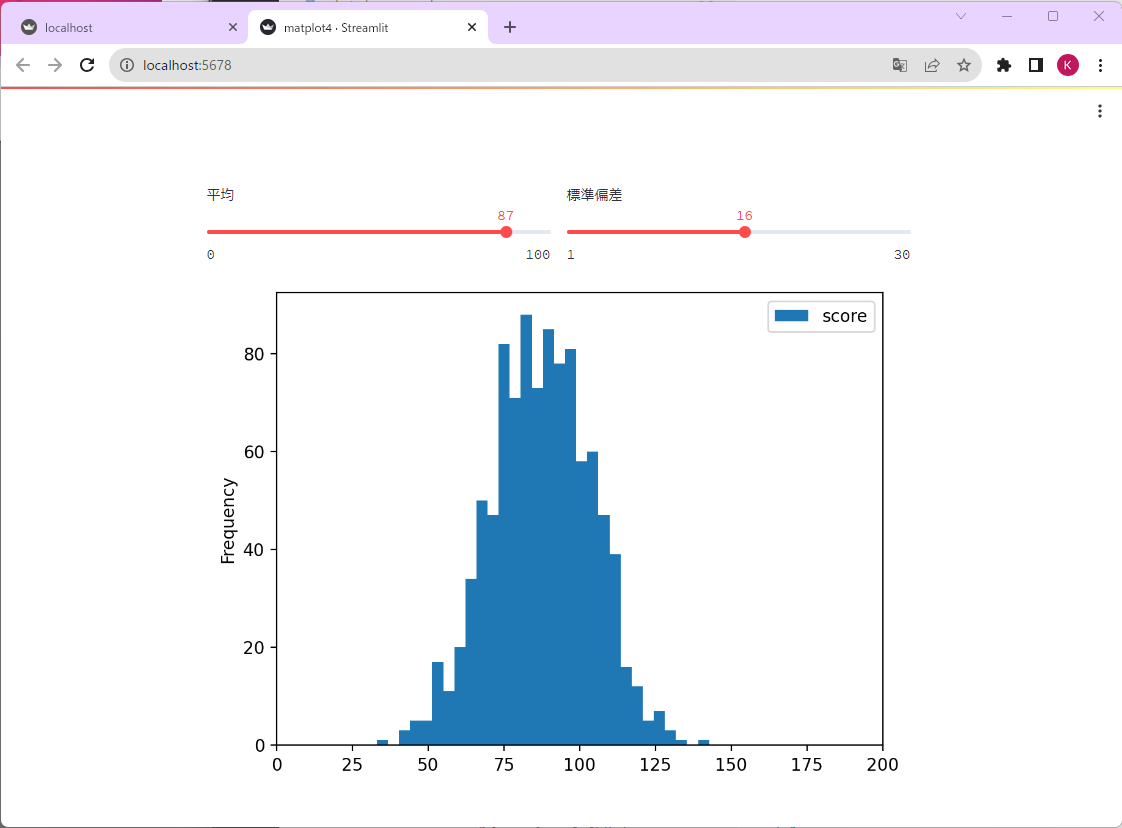This screenshot has height=828, width=1122.
Task: Open the browser extensions puzzle icon
Action: pyautogui.click(x=1003, y=64)
